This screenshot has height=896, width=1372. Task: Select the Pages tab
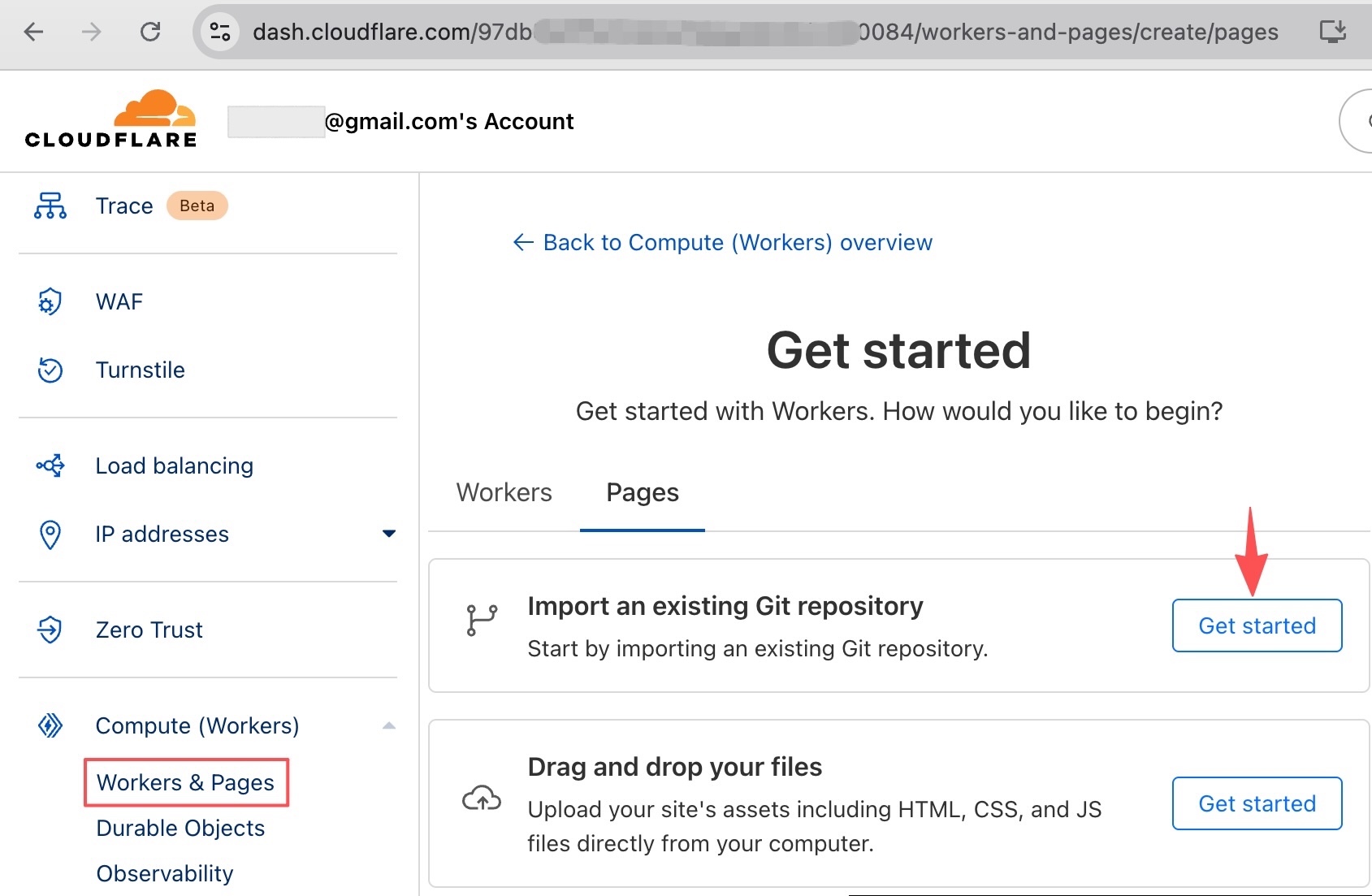pos(641,492)
